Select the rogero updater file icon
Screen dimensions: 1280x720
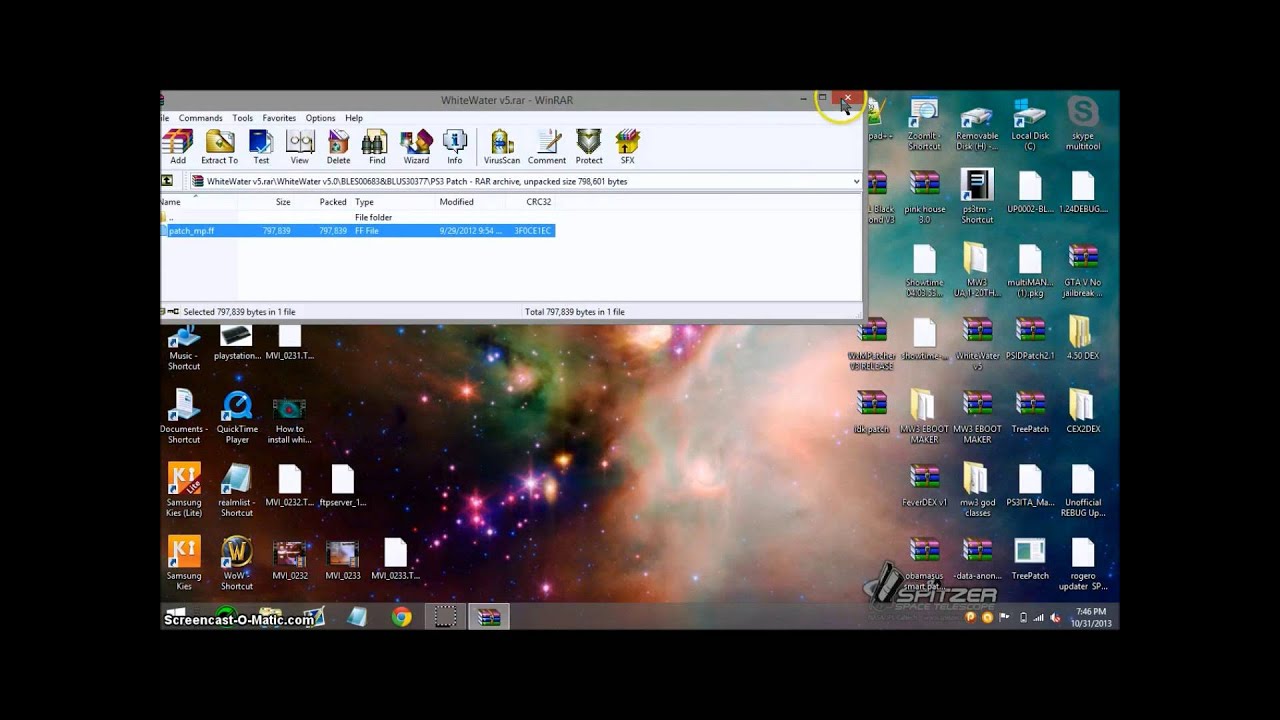[1083, 564]
